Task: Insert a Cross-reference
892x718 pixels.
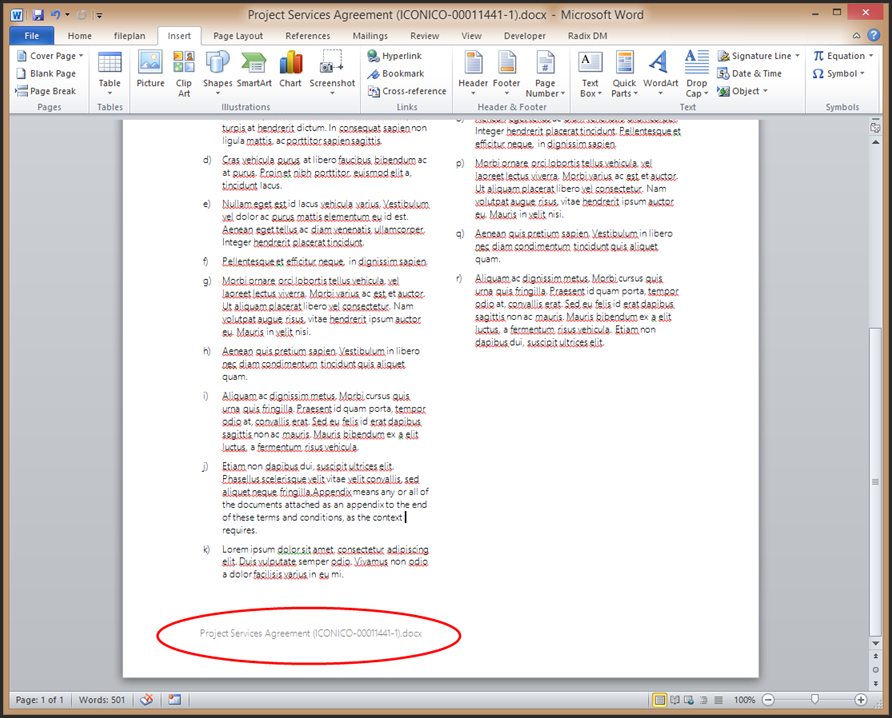Action: pos(407,91)
